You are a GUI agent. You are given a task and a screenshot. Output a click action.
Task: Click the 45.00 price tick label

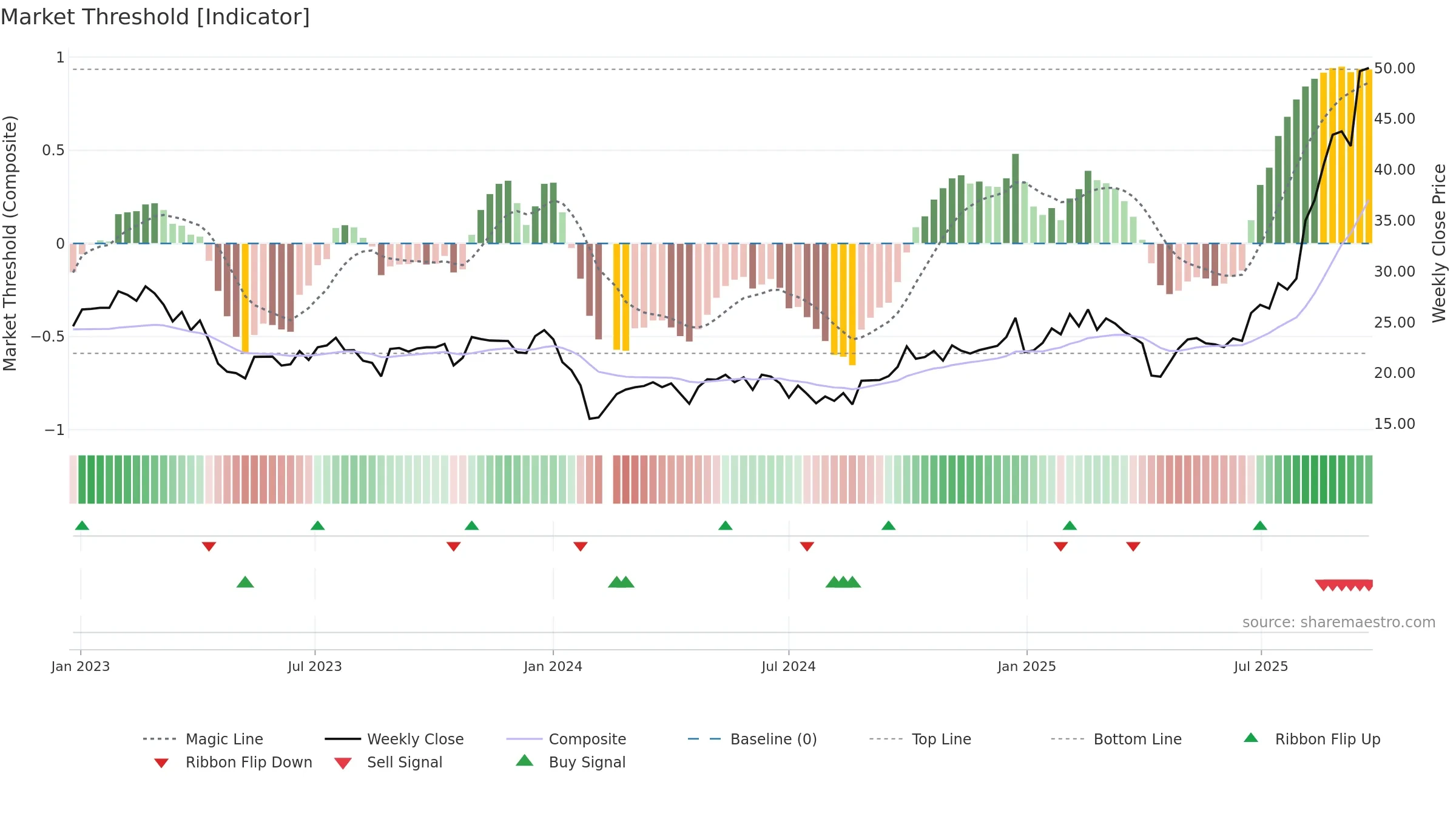(1394, 119)
